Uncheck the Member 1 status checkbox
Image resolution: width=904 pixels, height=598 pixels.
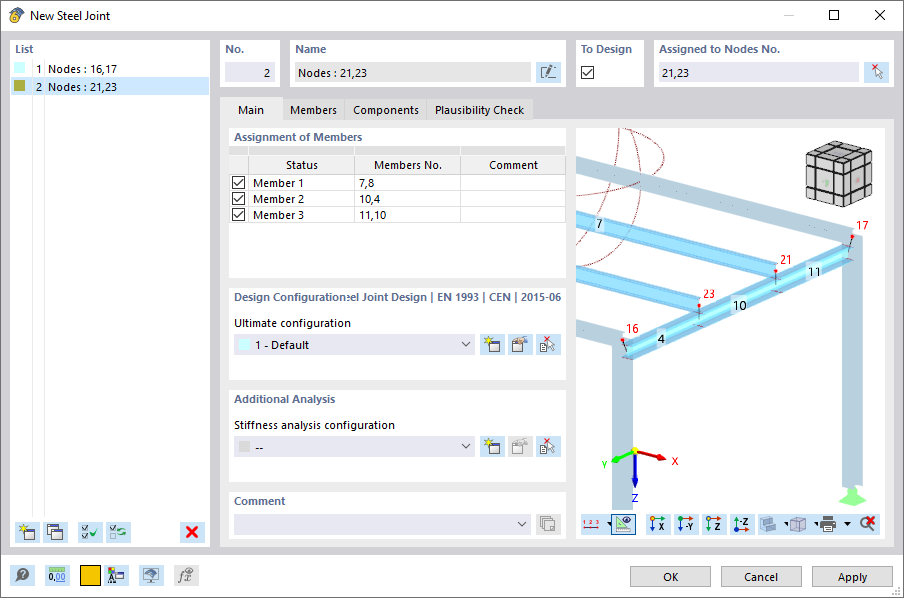(x=239, y=183)
